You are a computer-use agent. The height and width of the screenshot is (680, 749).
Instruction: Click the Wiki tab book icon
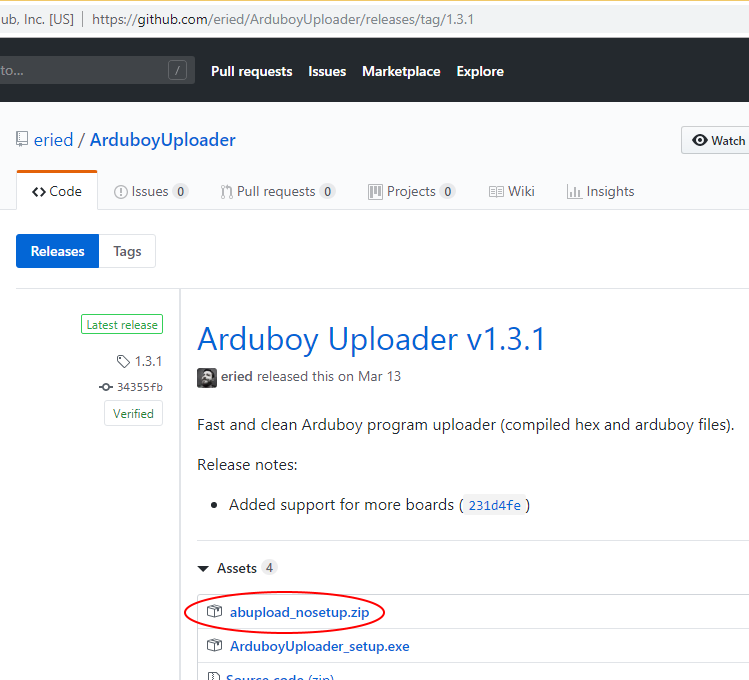(496, 192)
